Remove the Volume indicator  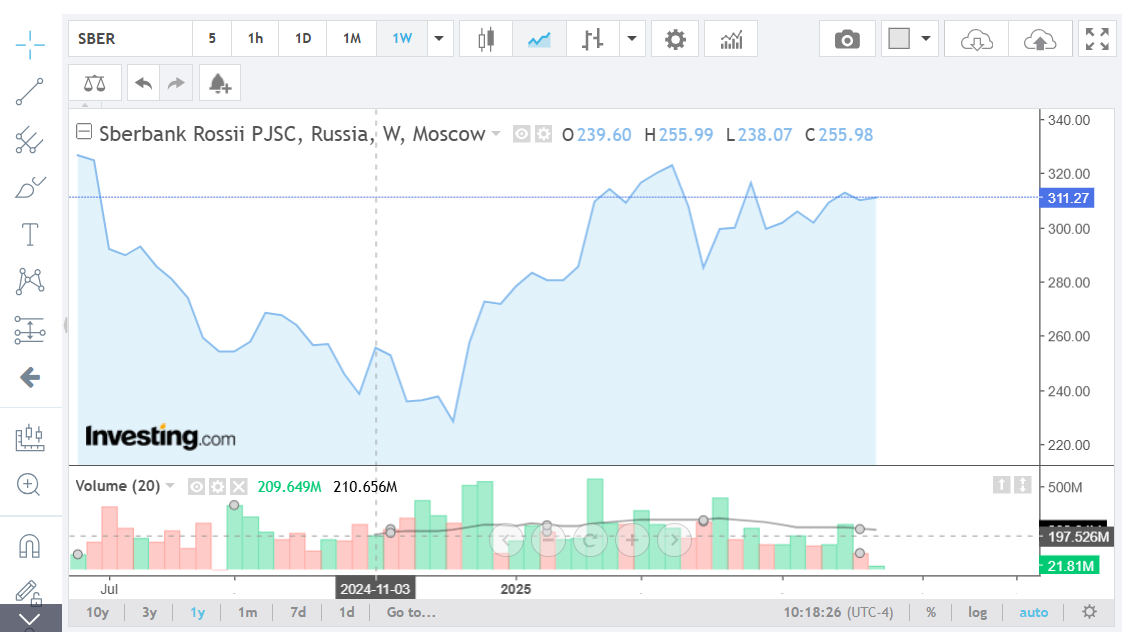tap(239, 487)
